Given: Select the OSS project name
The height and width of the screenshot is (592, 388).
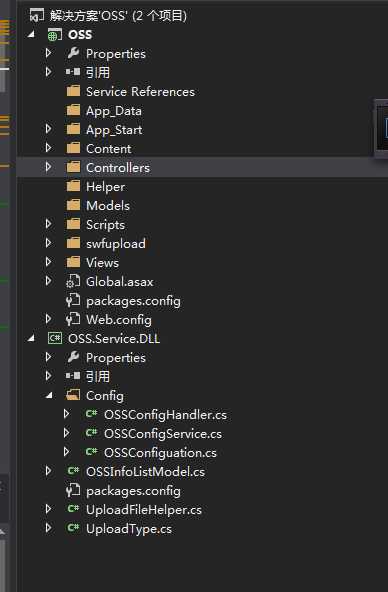Looking at the screenshot, I should click(80, 35).
